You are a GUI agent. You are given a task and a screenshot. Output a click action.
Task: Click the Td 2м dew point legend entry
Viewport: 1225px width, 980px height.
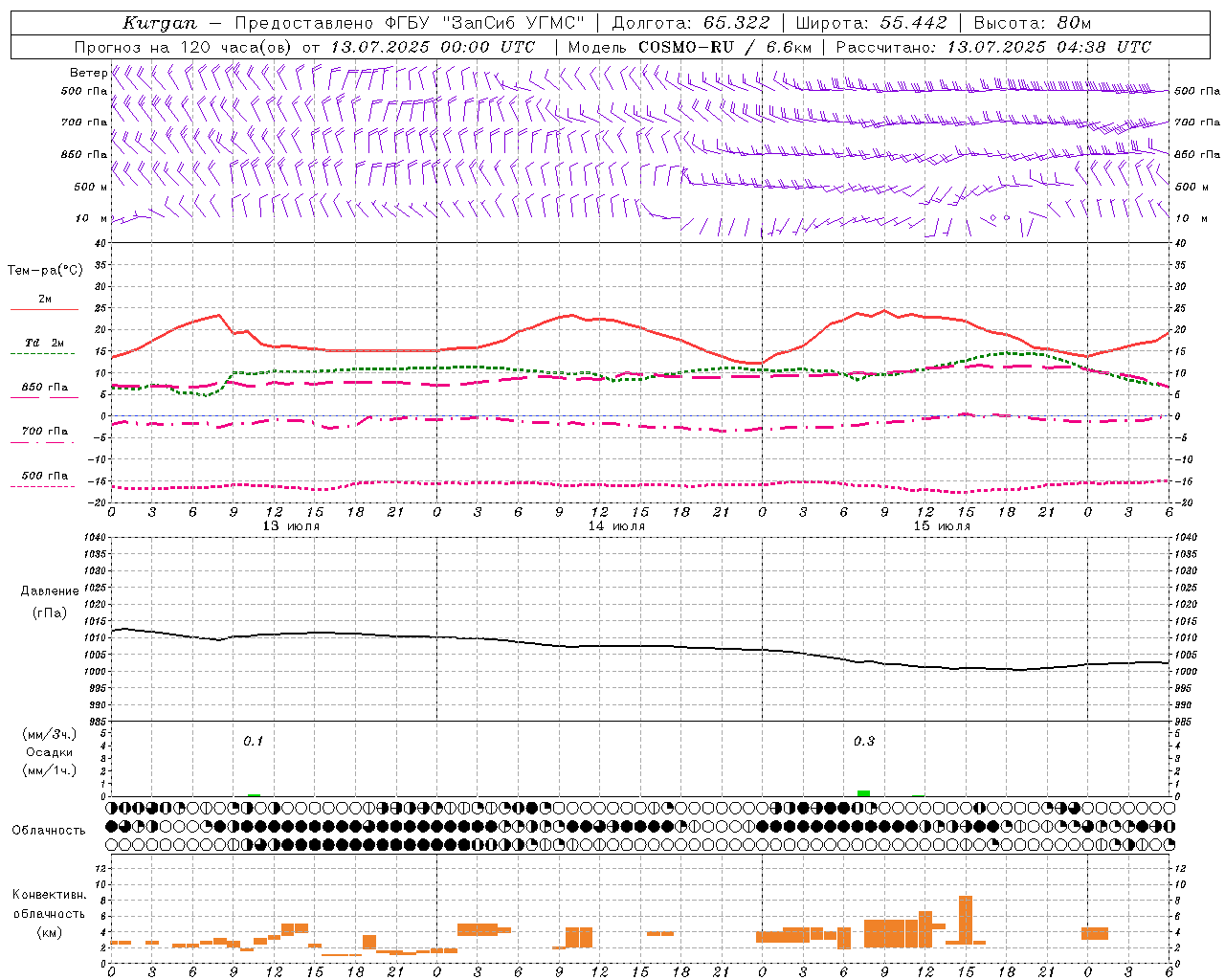coord(45,343)
